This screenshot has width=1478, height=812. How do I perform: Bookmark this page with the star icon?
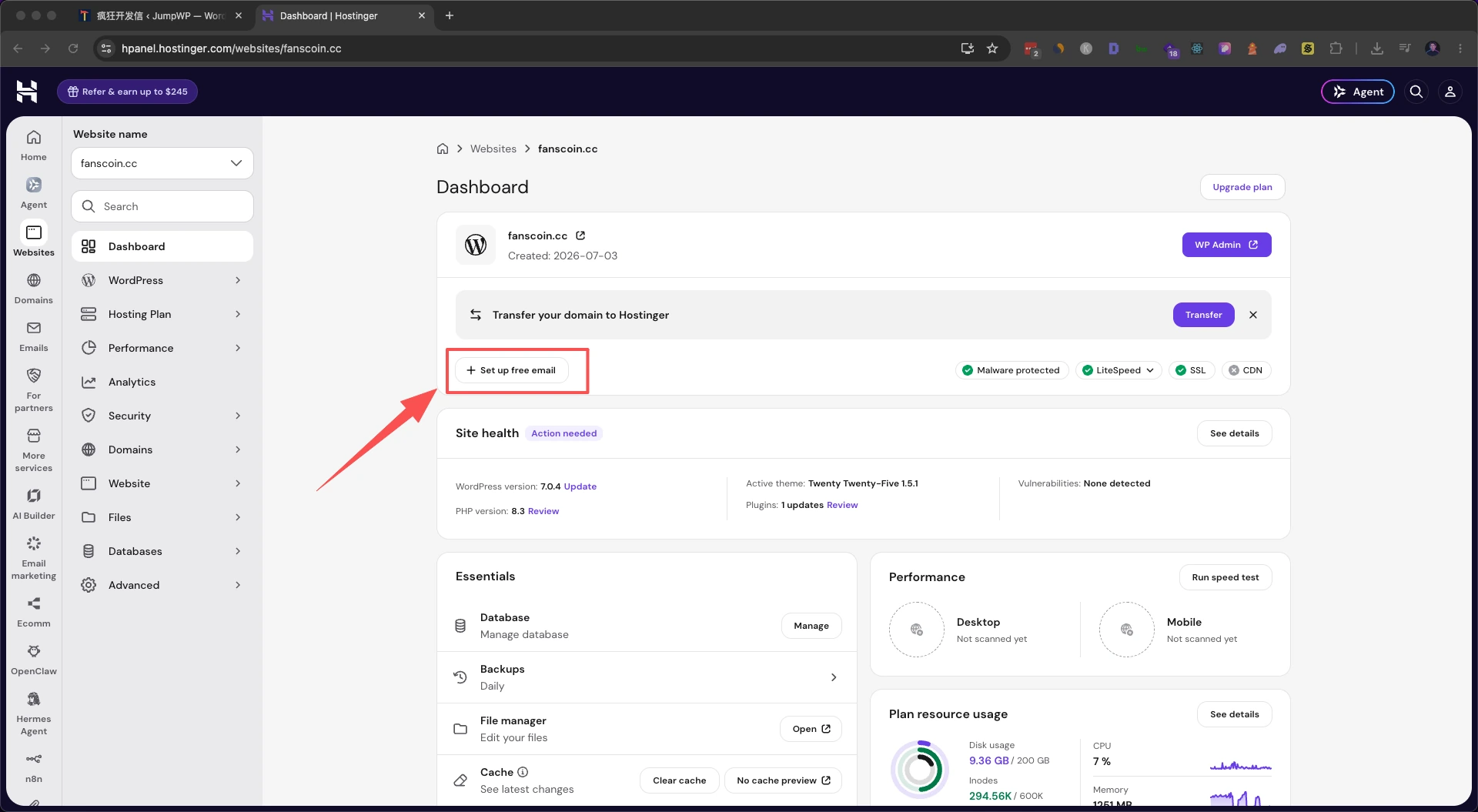[x=992, y=48]
